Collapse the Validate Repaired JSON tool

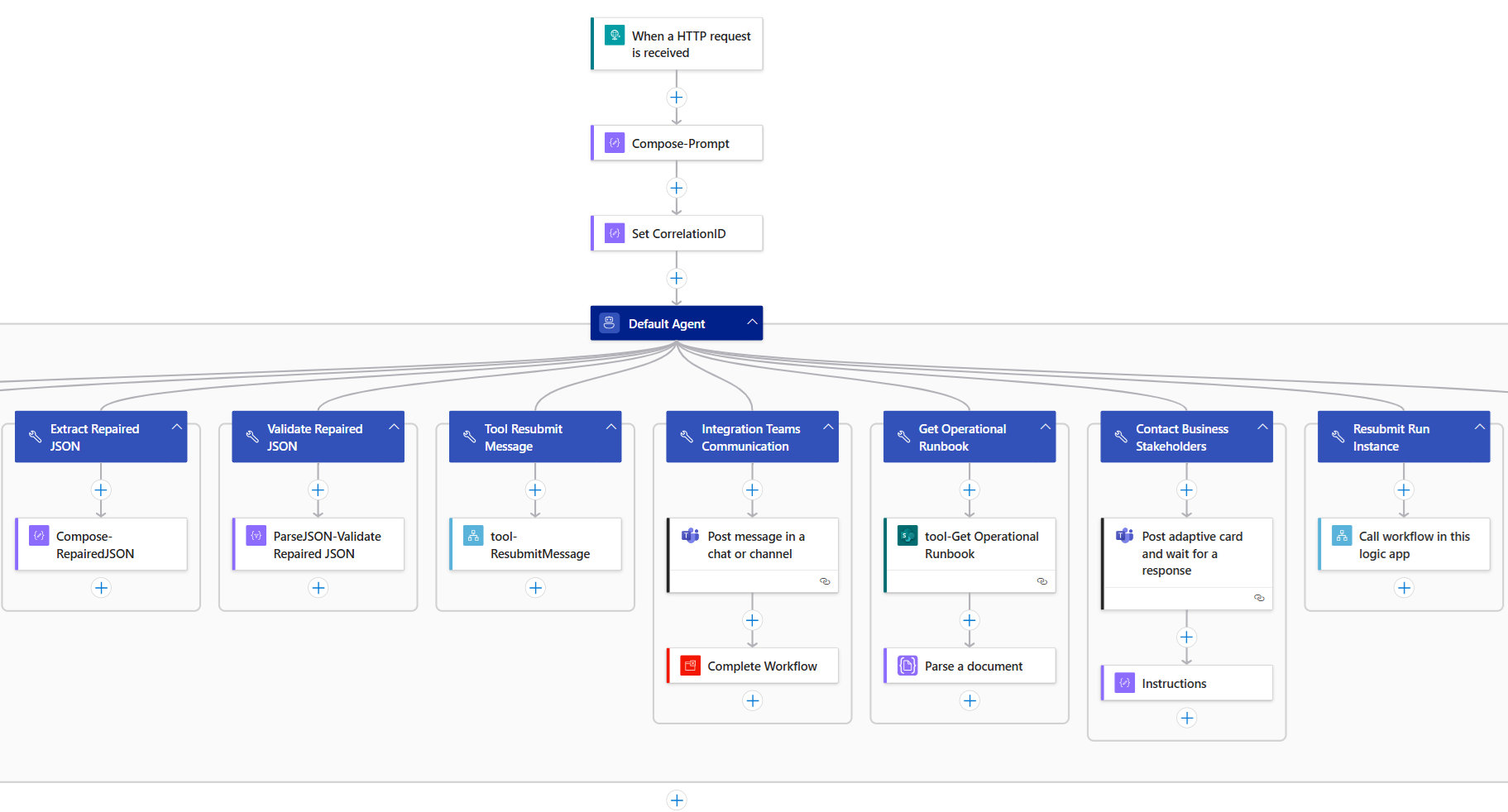[x=394, y=427]
